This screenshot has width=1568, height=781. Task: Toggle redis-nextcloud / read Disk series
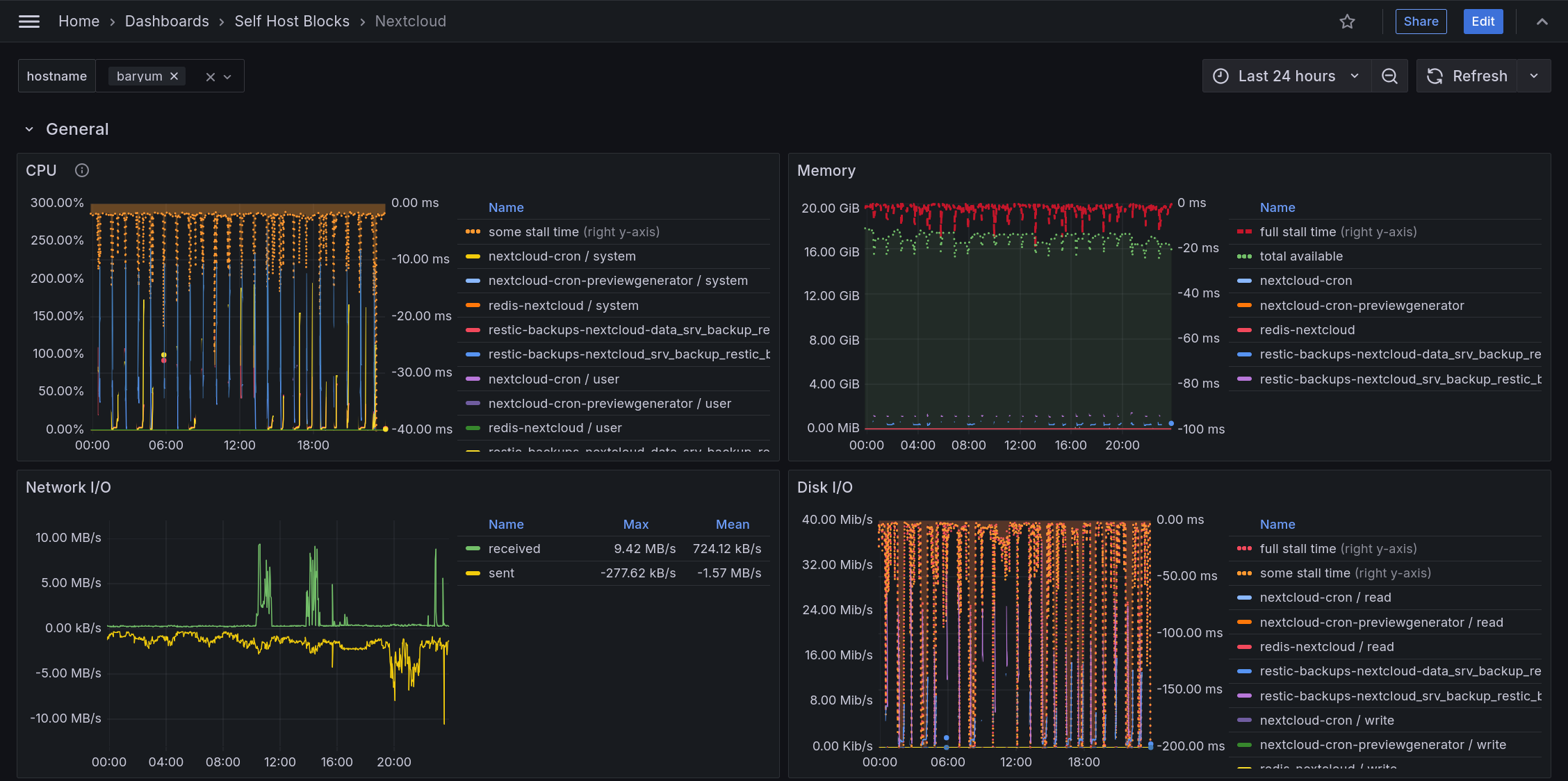(x=1327, y=647)
